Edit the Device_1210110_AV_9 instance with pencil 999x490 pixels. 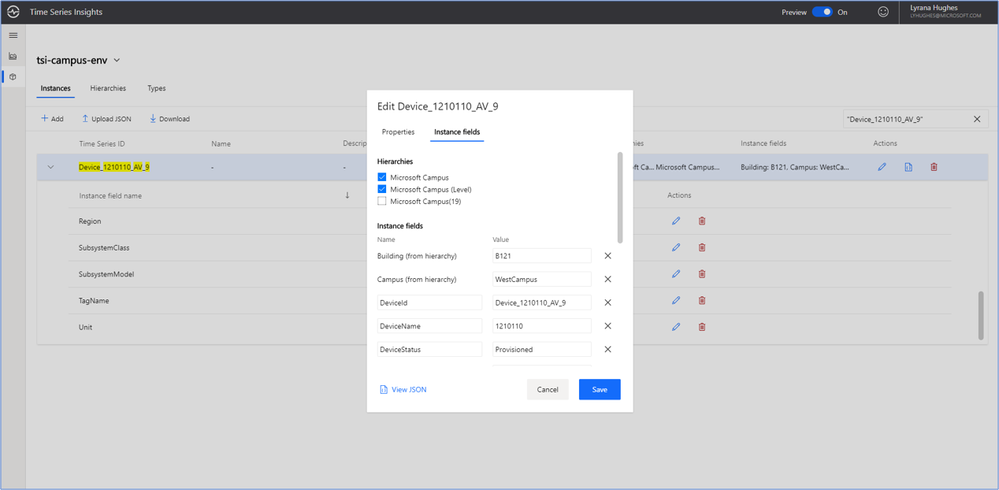click(x=882, y=167)
